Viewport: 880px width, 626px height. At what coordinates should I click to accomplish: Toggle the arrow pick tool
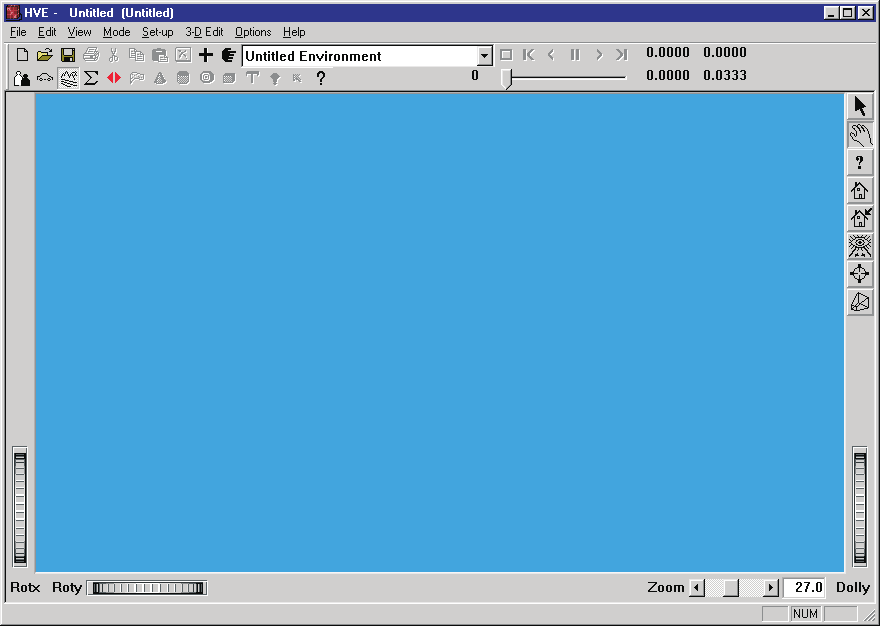click(x=860, y=107)
